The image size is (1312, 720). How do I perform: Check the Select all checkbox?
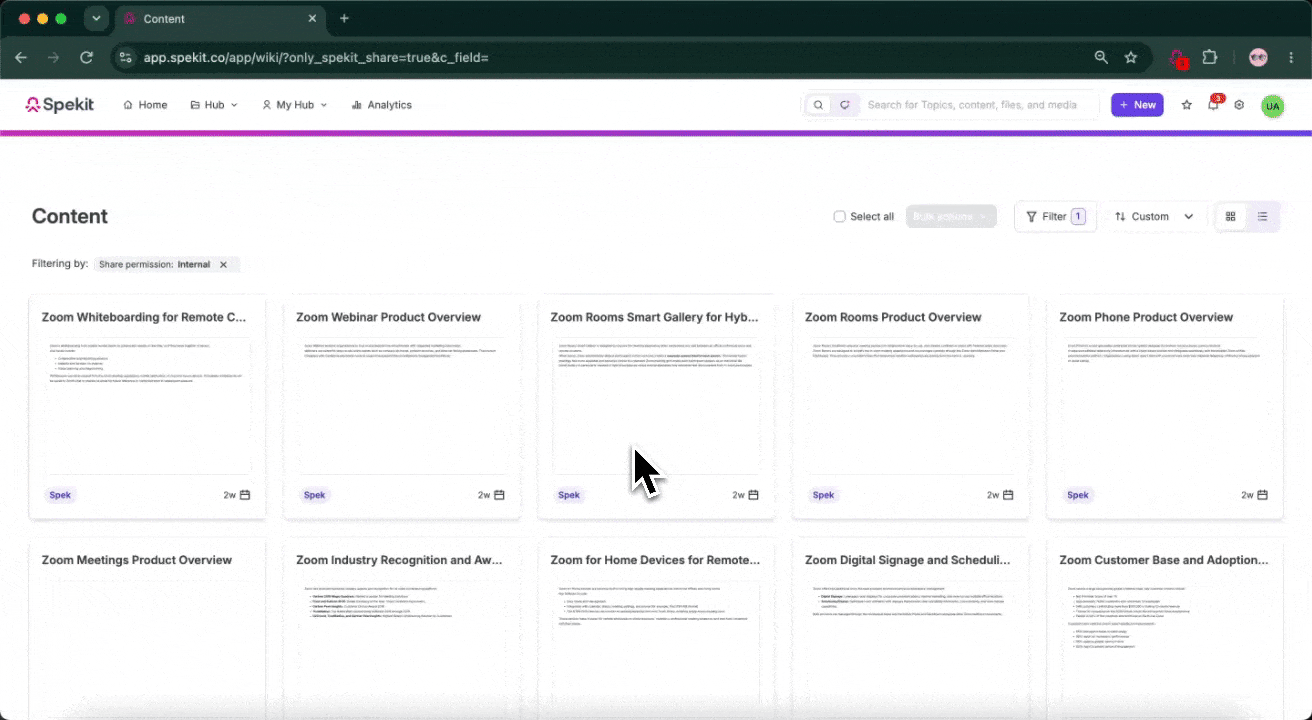840,217
